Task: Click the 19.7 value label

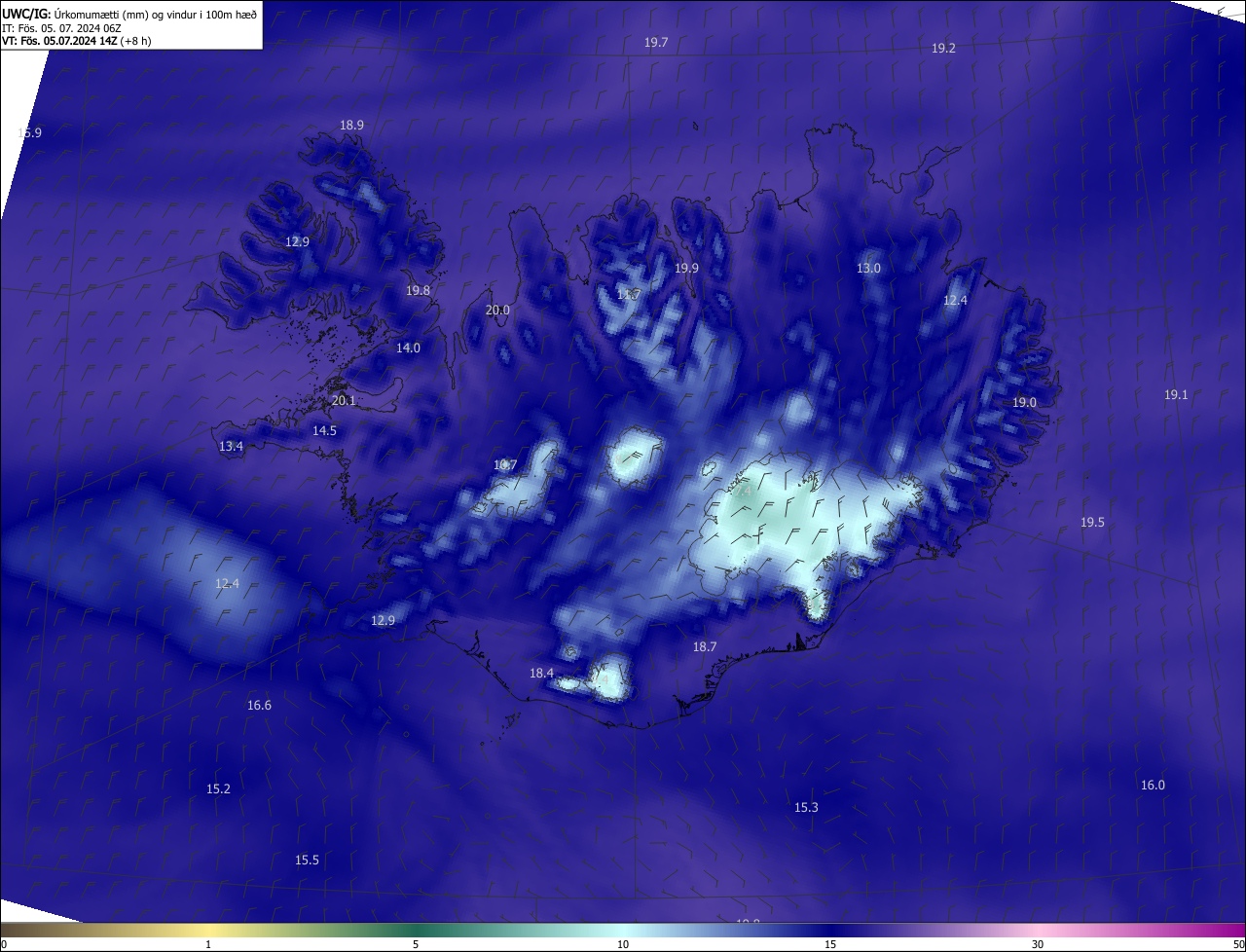Action: (656, 43)
